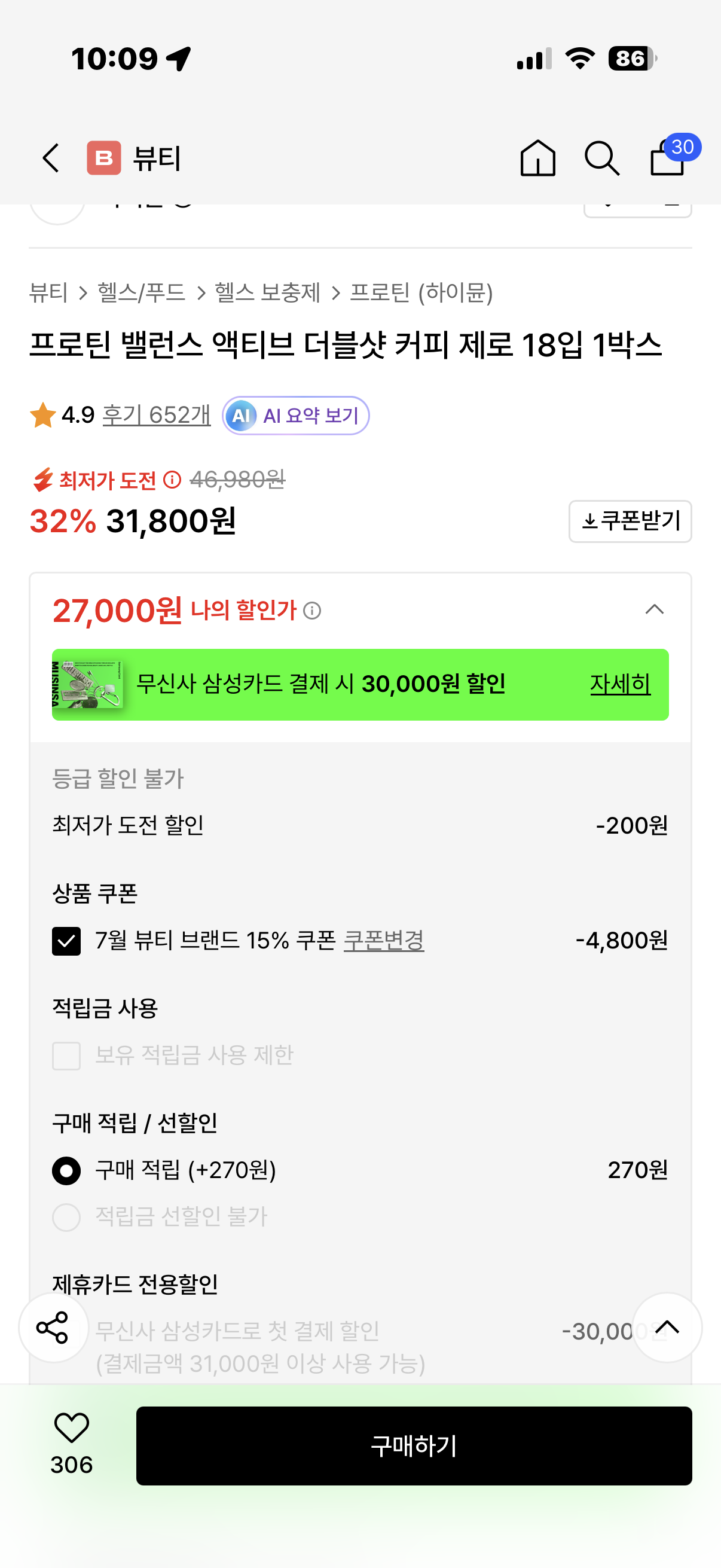This screenshot has height=1568, width=721.
Task: Like product with heart icon
Action: pos(72,1427)
